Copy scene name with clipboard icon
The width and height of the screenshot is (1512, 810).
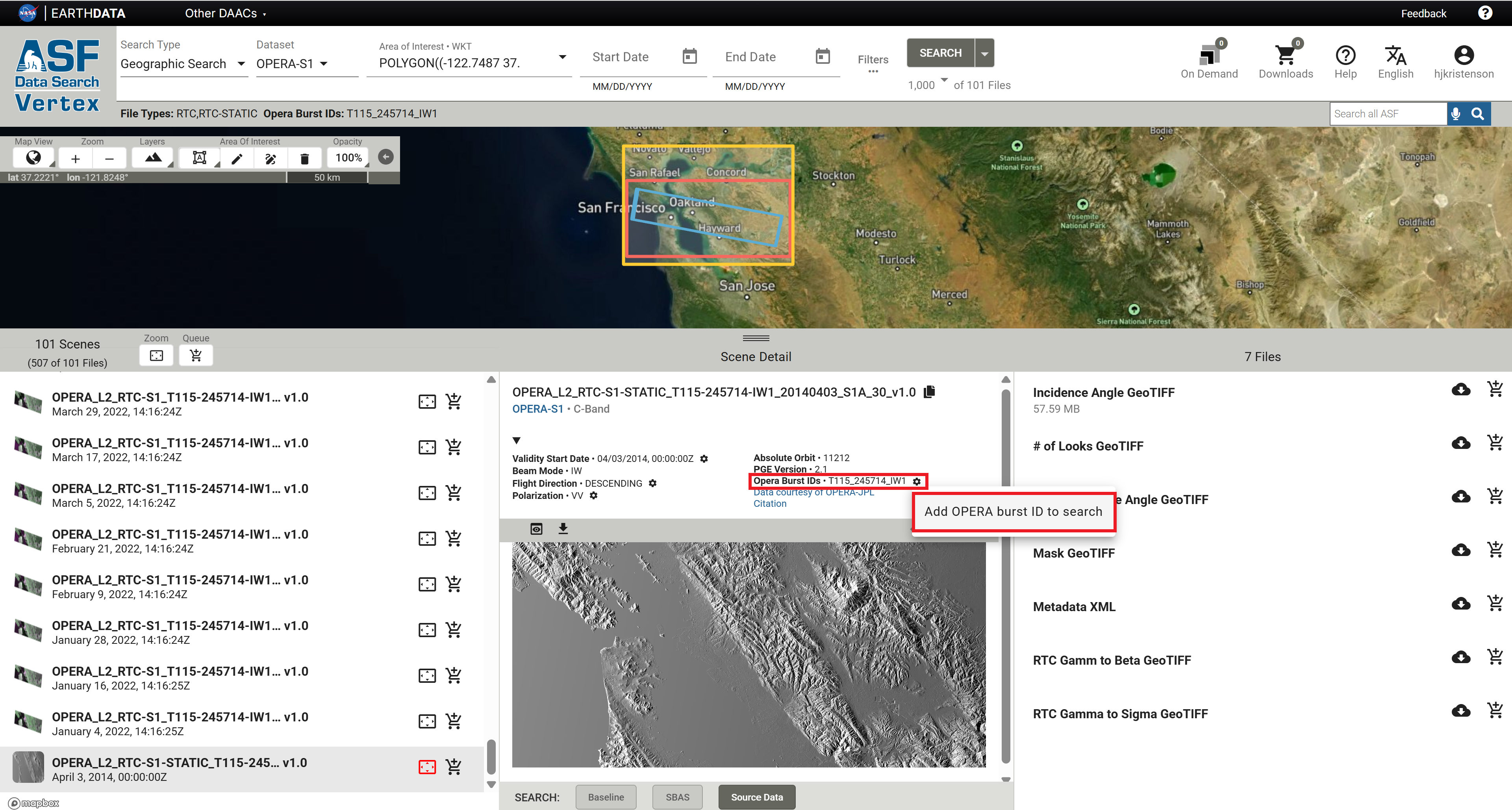[x=929, y=392]
